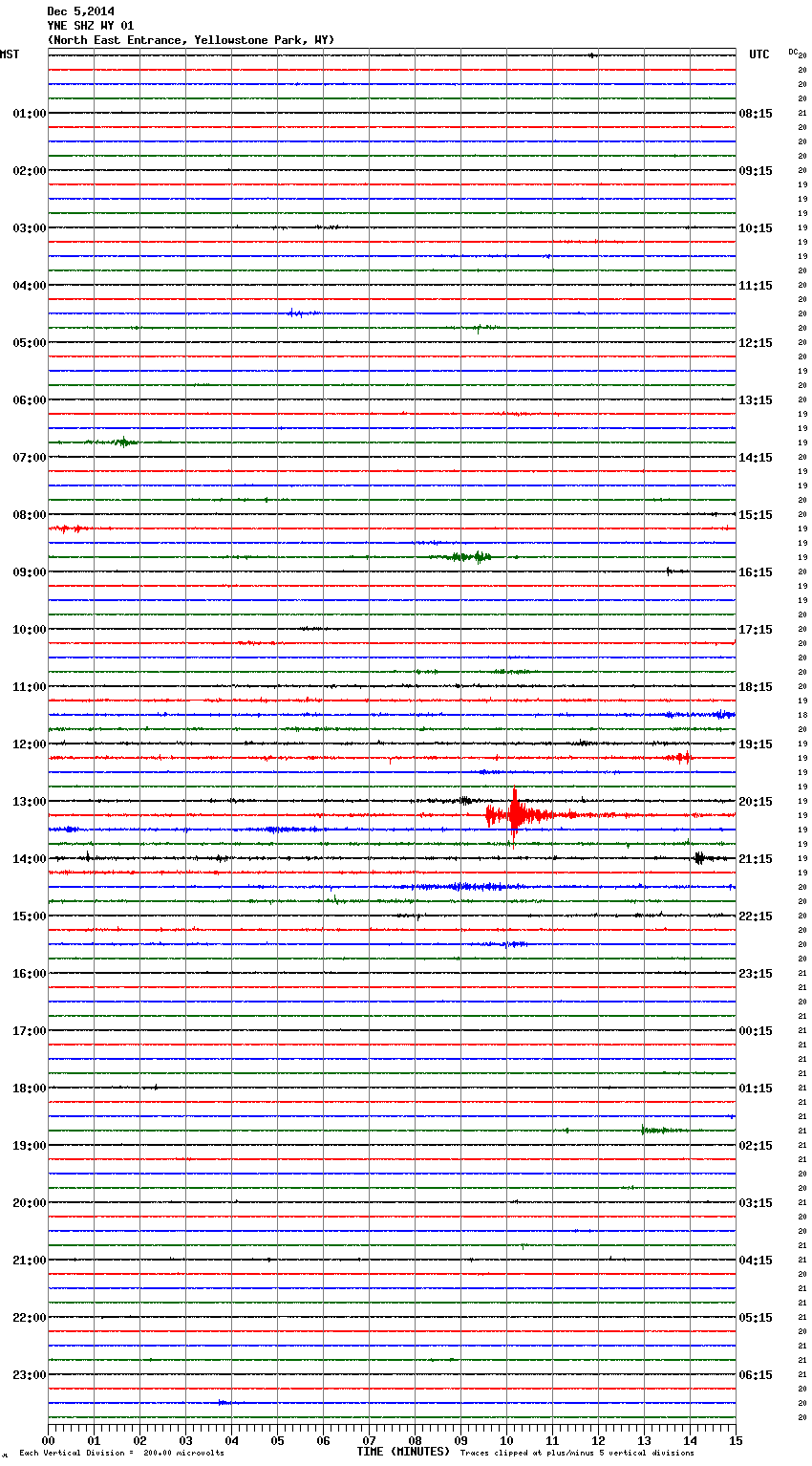Click minute tick "15" on the bottom axis
This screenshot has height=1466, width=812.
[x=736, y=1440]
